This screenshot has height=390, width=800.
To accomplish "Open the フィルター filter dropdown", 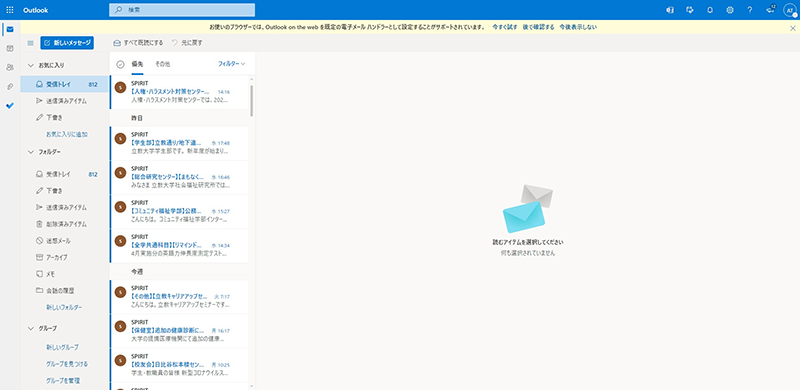I will [x=232, y=64].
